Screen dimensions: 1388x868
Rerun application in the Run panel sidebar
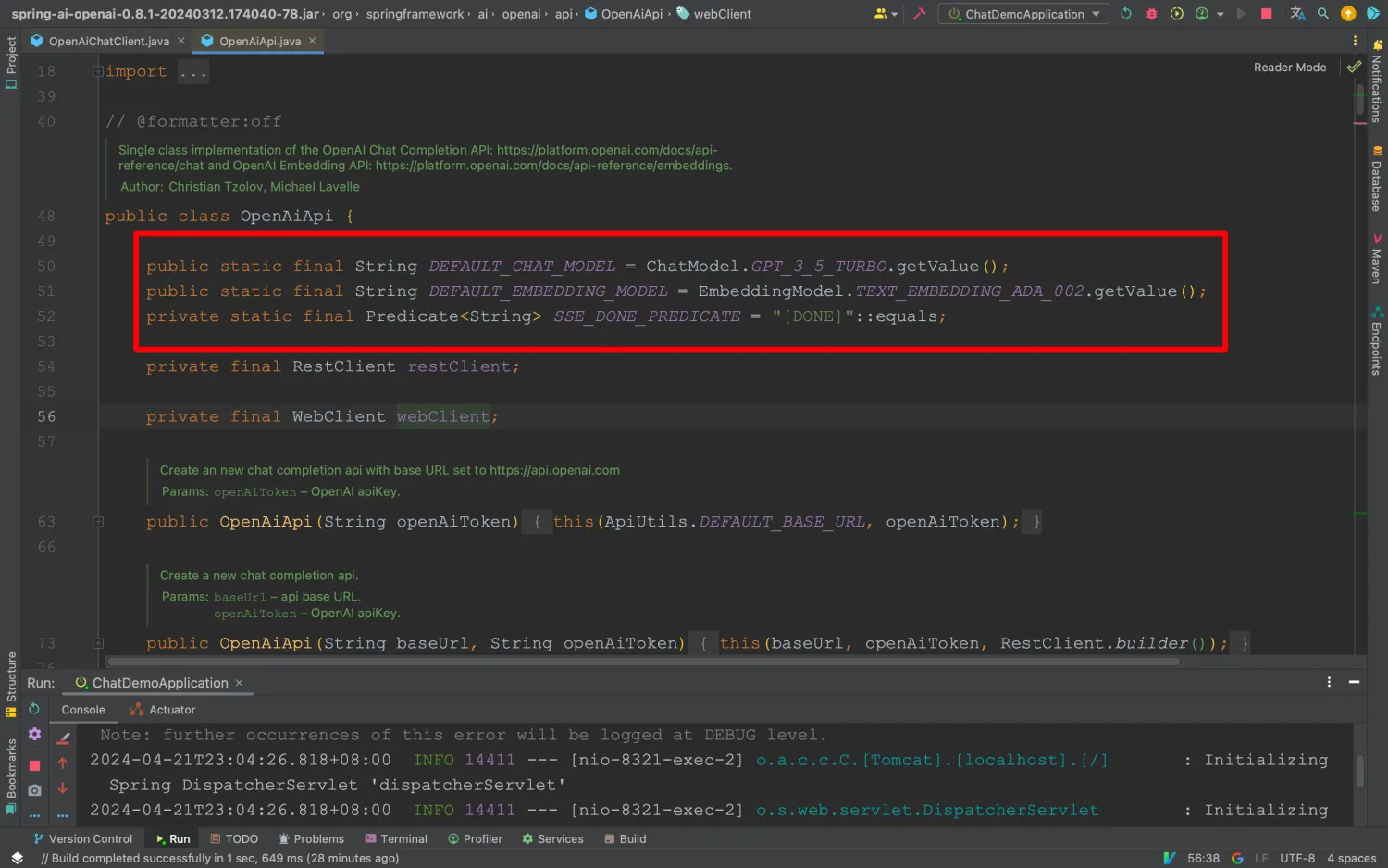point(34,709)
